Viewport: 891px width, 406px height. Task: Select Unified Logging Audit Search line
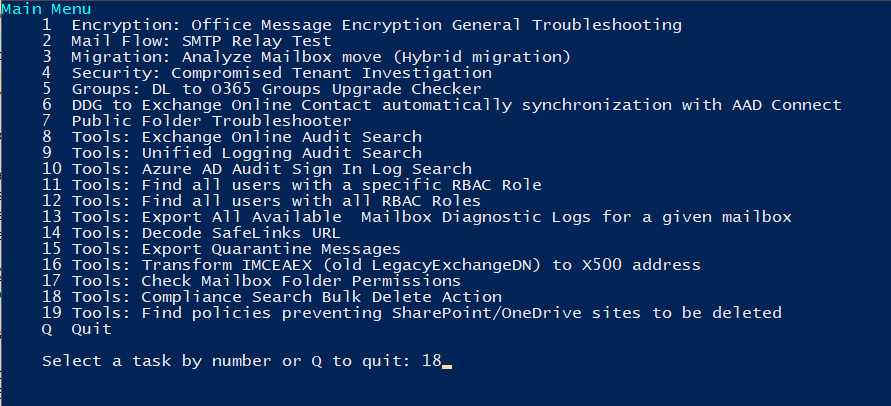coord(232,153)
